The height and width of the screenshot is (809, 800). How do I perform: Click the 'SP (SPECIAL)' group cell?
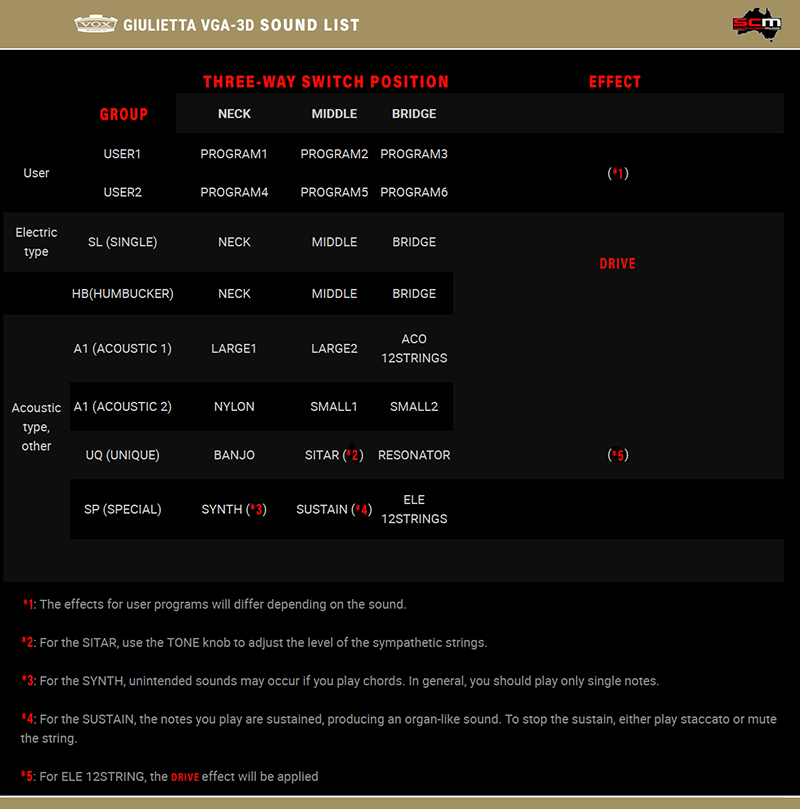[123, 509]
